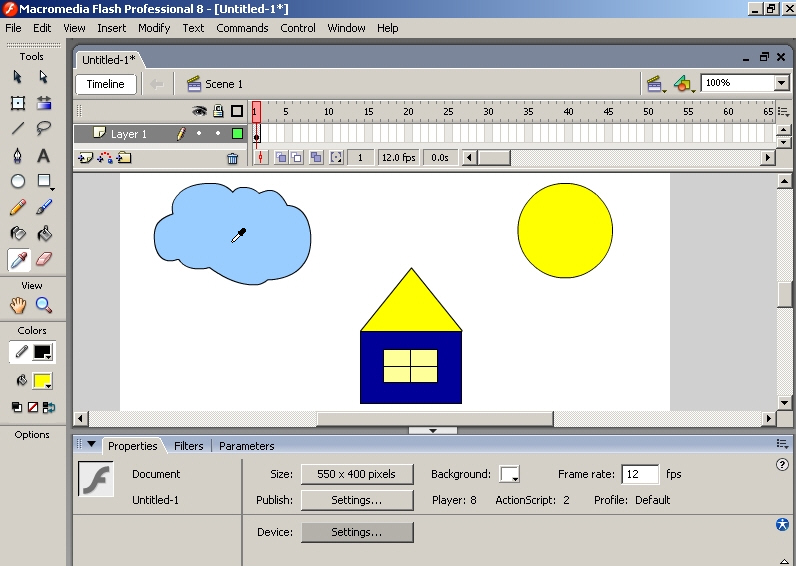
Task: Open the Control menu
Action: pos(297,28)
